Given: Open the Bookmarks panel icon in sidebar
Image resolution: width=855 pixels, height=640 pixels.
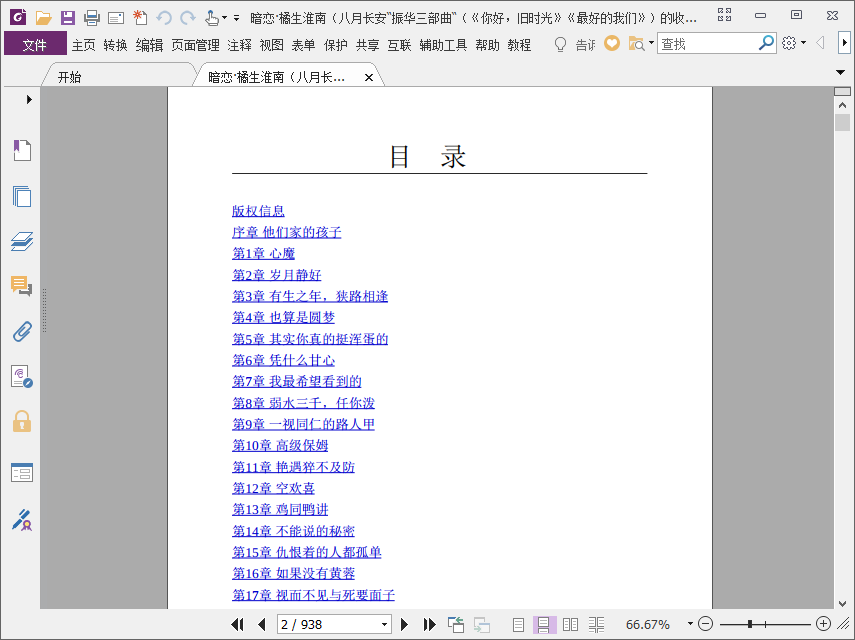Looking at the screenshot, I should pos(22,150).
